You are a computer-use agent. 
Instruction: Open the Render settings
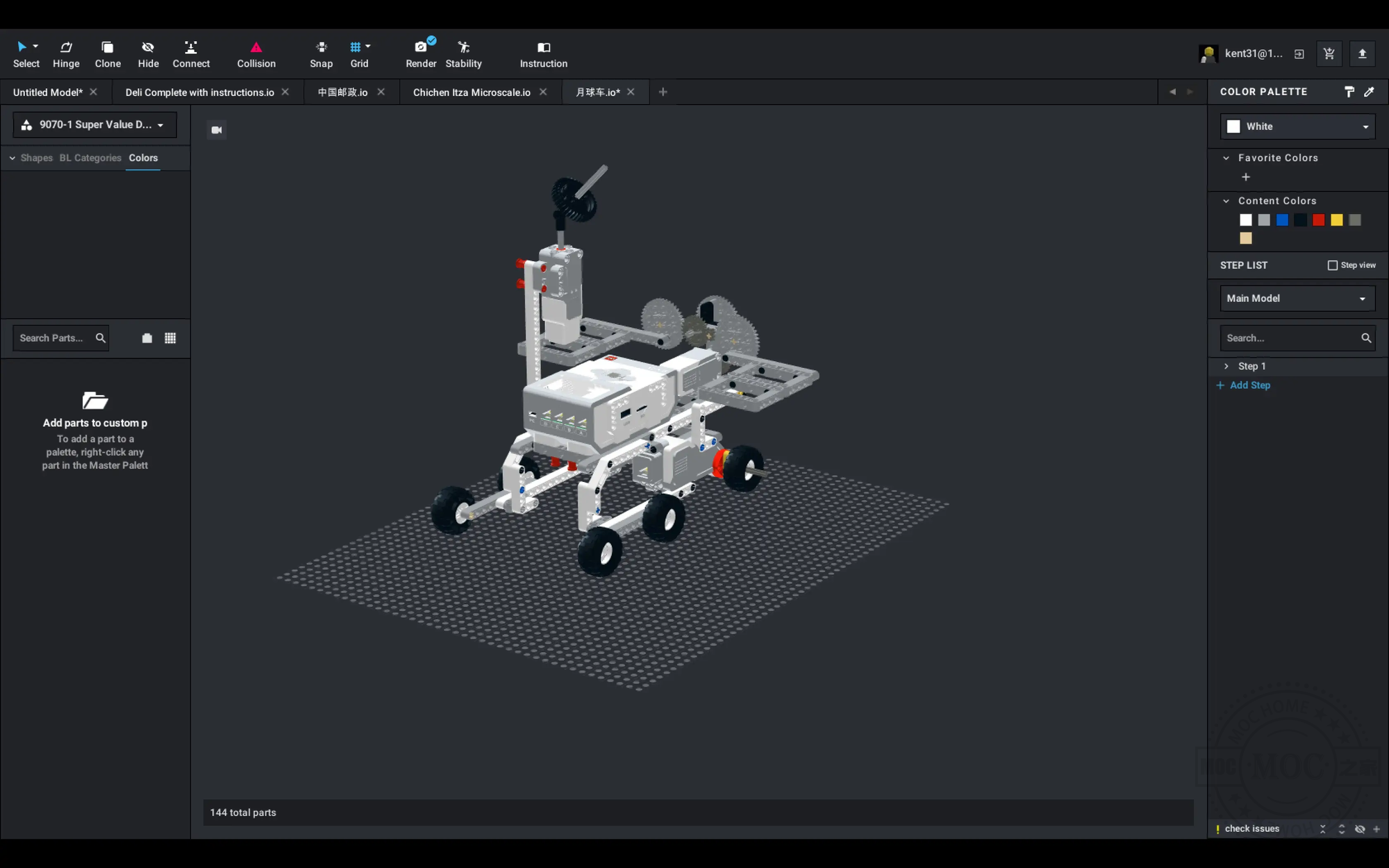click(419, 53)
